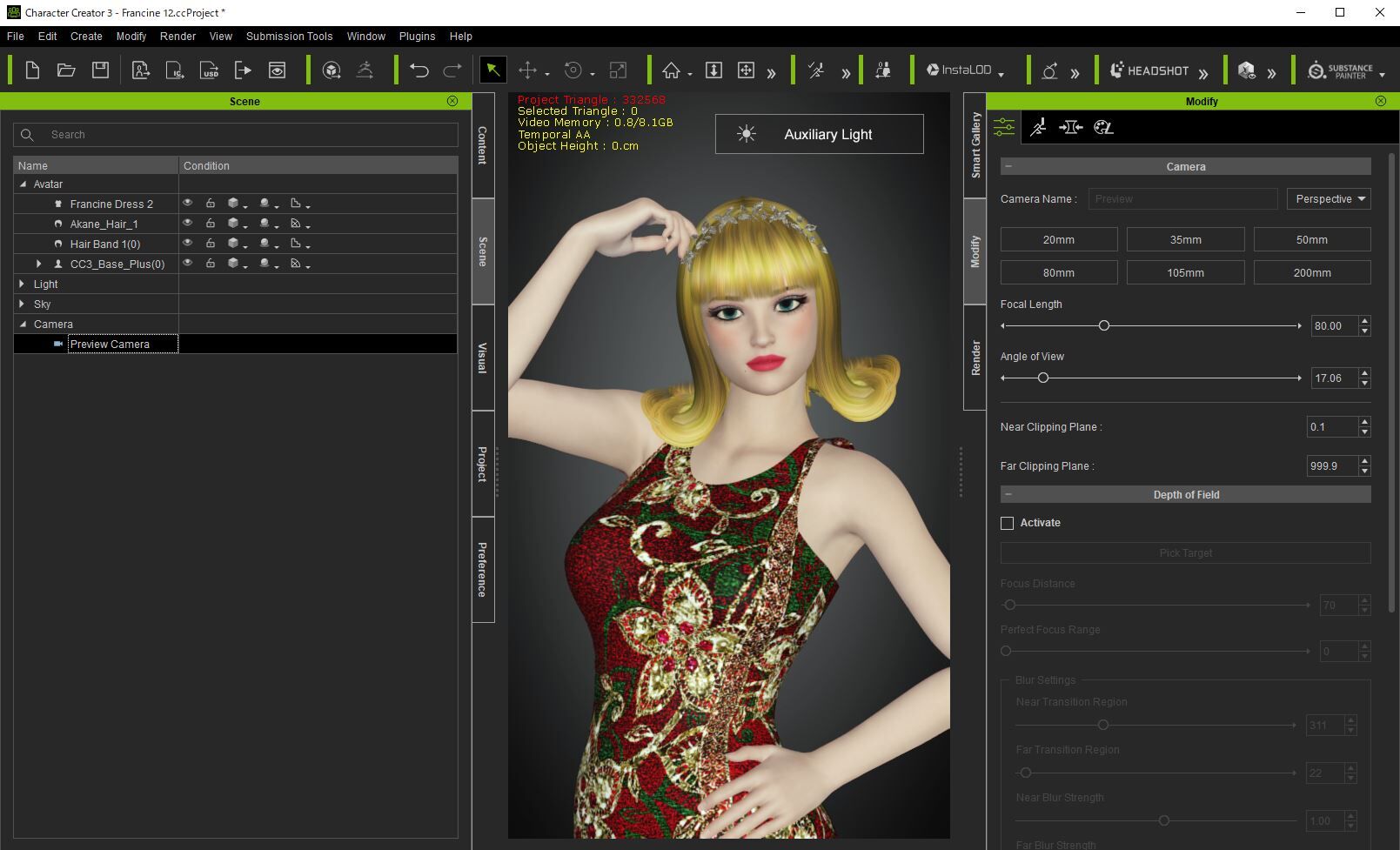Click the Auxiliary Light button
Viewport: 1400px width, 850px height.
(x=819, y=134)
